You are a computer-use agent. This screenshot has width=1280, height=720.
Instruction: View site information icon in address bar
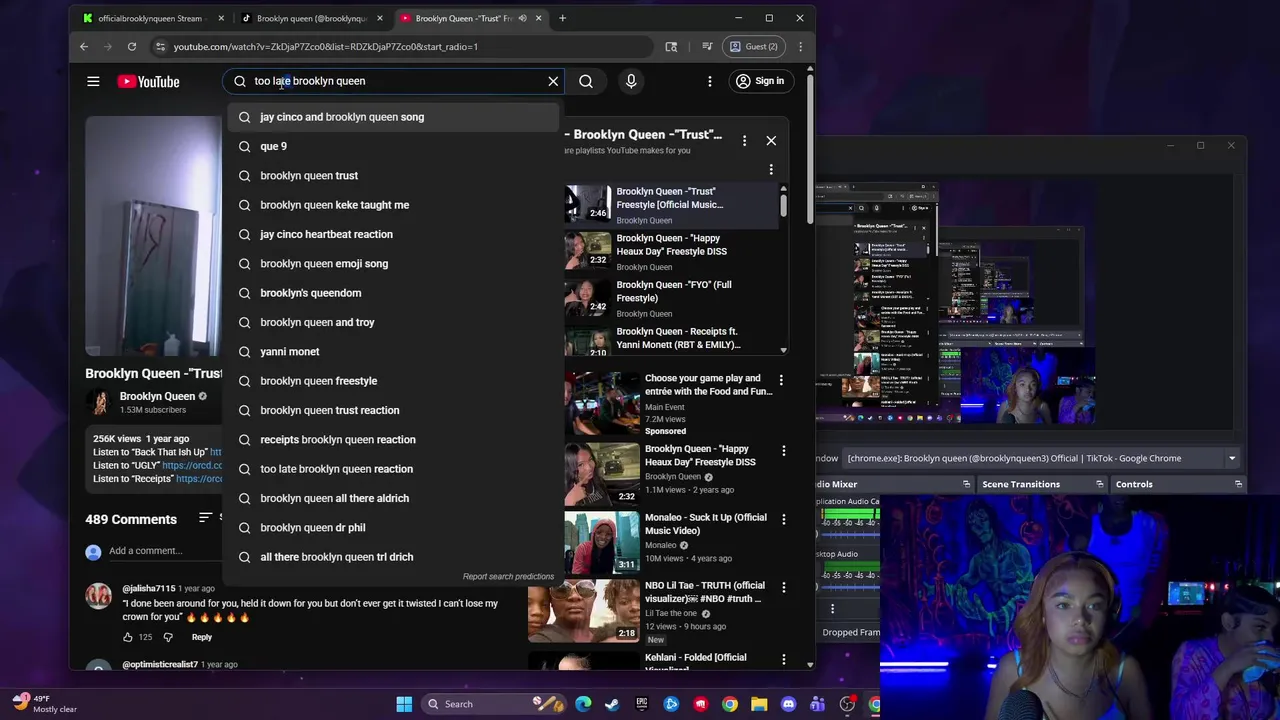click(x=160, y=46)
